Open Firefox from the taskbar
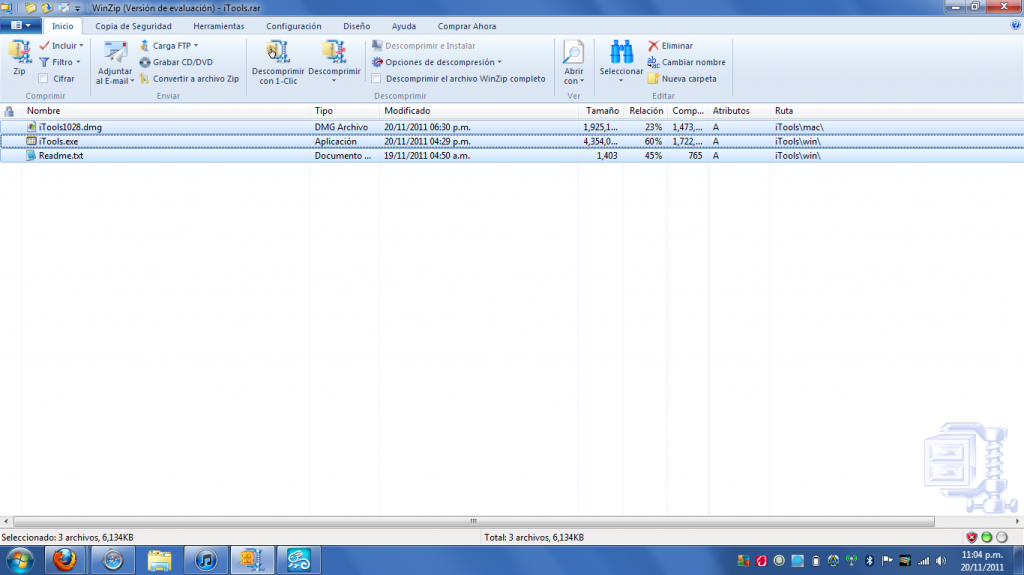1024x575 pixels. click(x=64, y=560)
